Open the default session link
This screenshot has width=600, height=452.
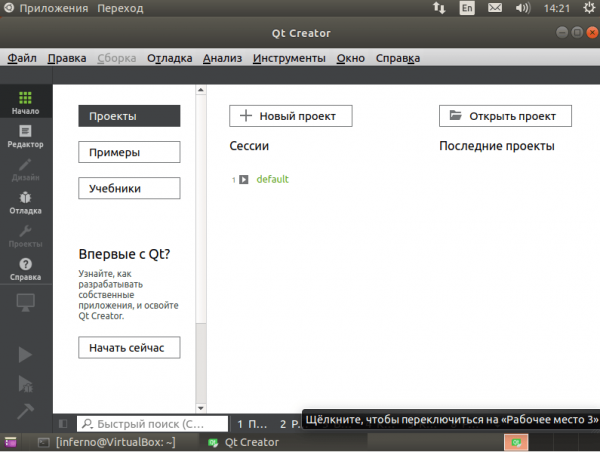click(272, 179)
